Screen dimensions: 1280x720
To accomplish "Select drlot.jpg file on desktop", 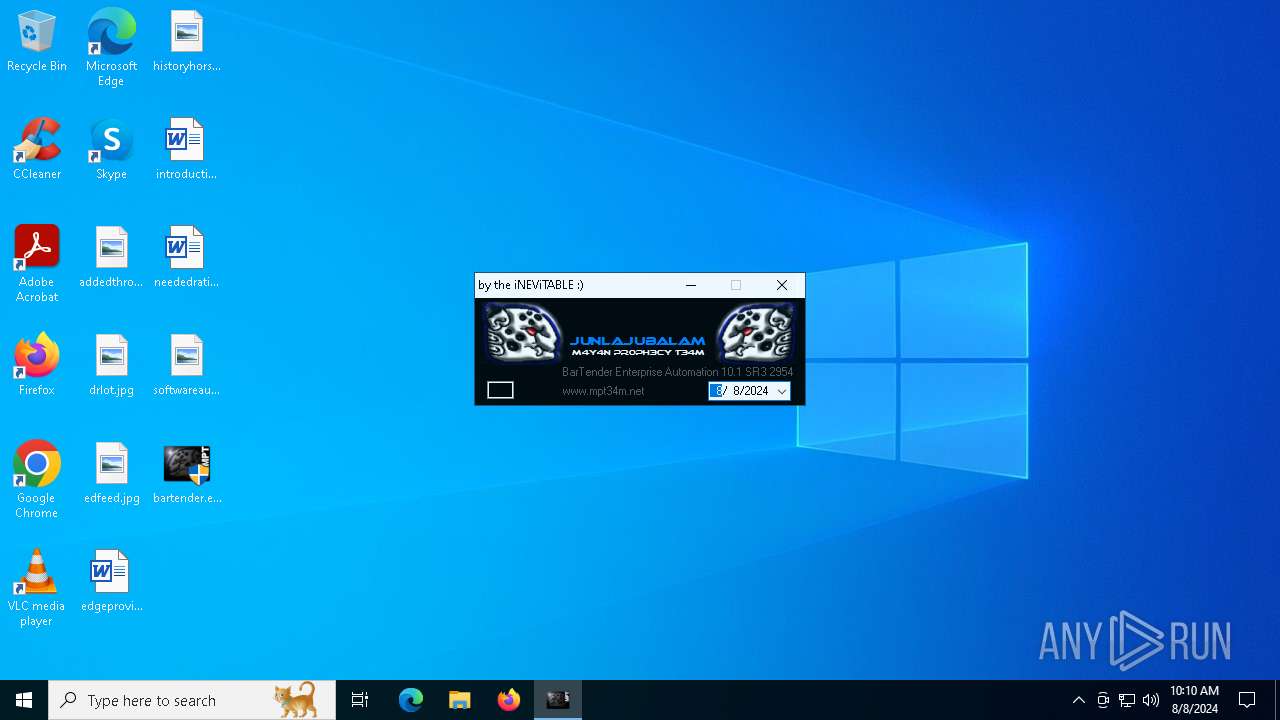I will (111, 366).
